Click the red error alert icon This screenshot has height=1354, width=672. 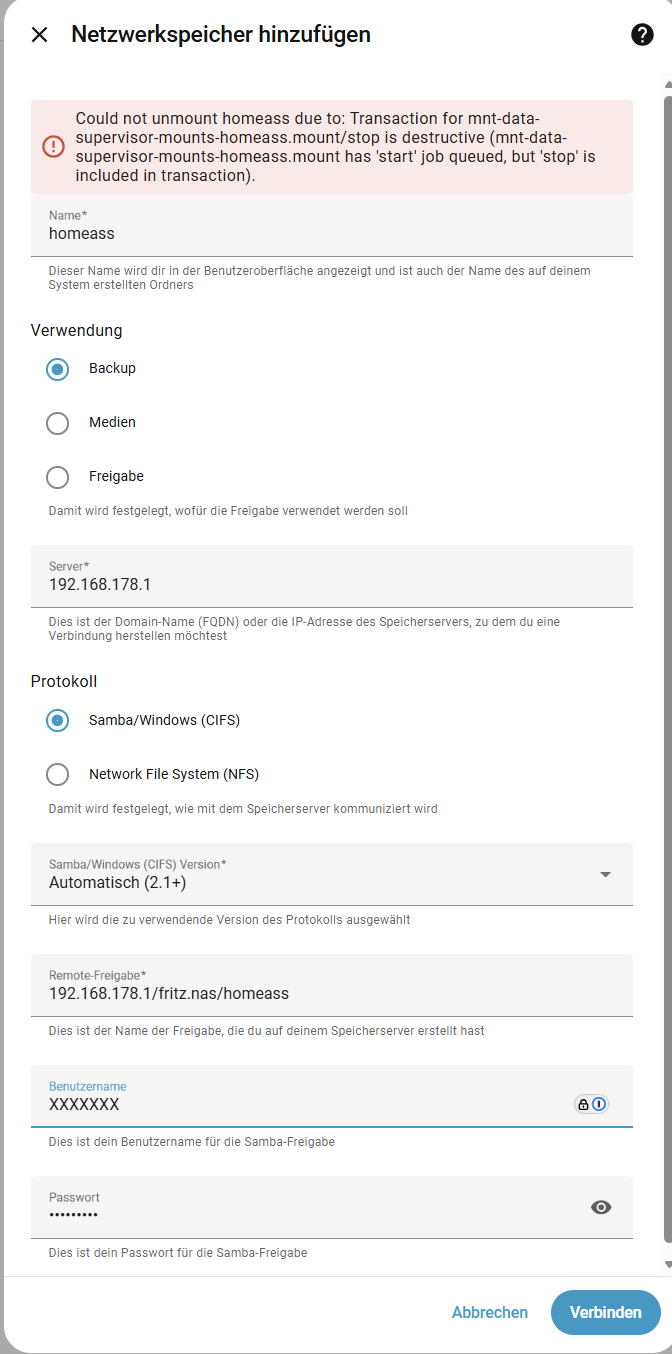tap(53, 147)
